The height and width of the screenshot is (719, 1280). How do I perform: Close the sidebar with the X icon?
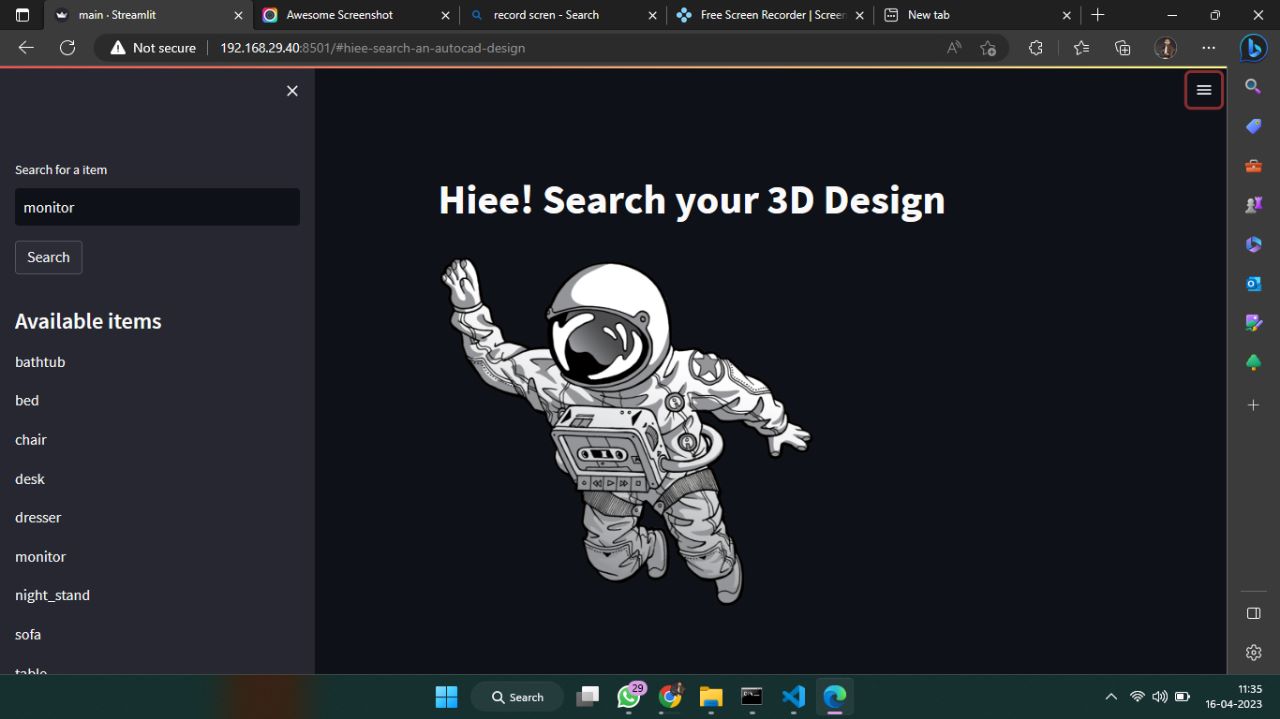(x=292, y=91)
